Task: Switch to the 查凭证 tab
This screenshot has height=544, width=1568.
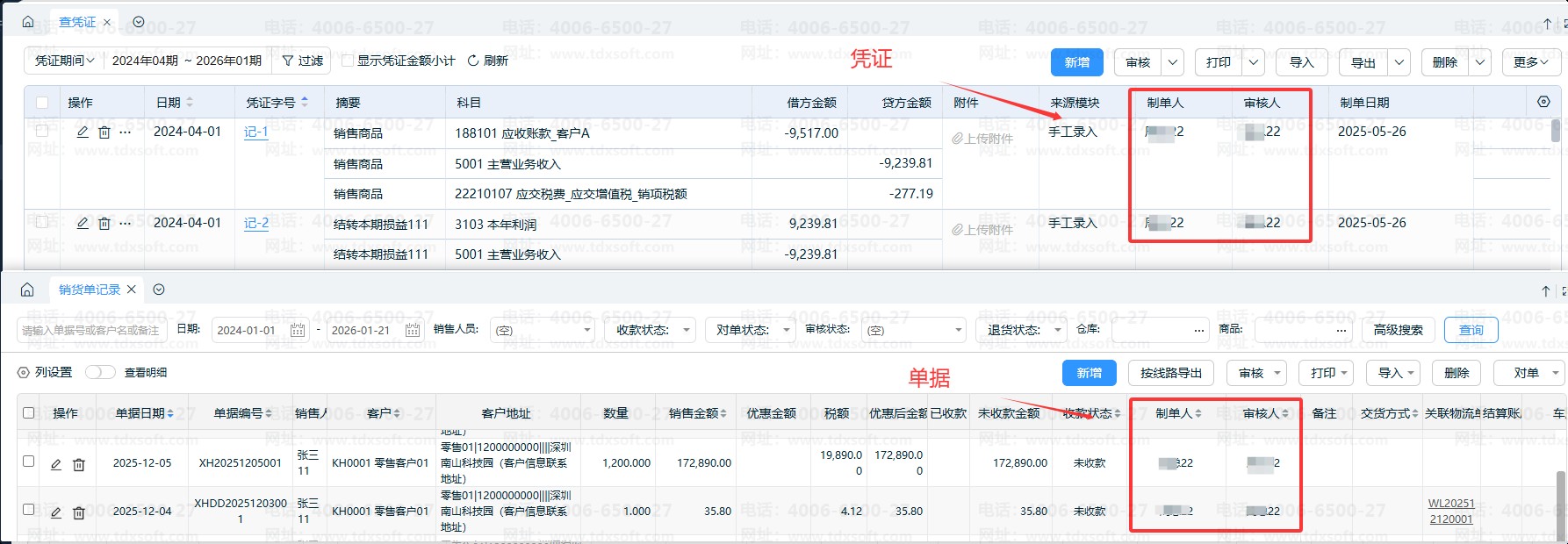Action: point(77,22)
